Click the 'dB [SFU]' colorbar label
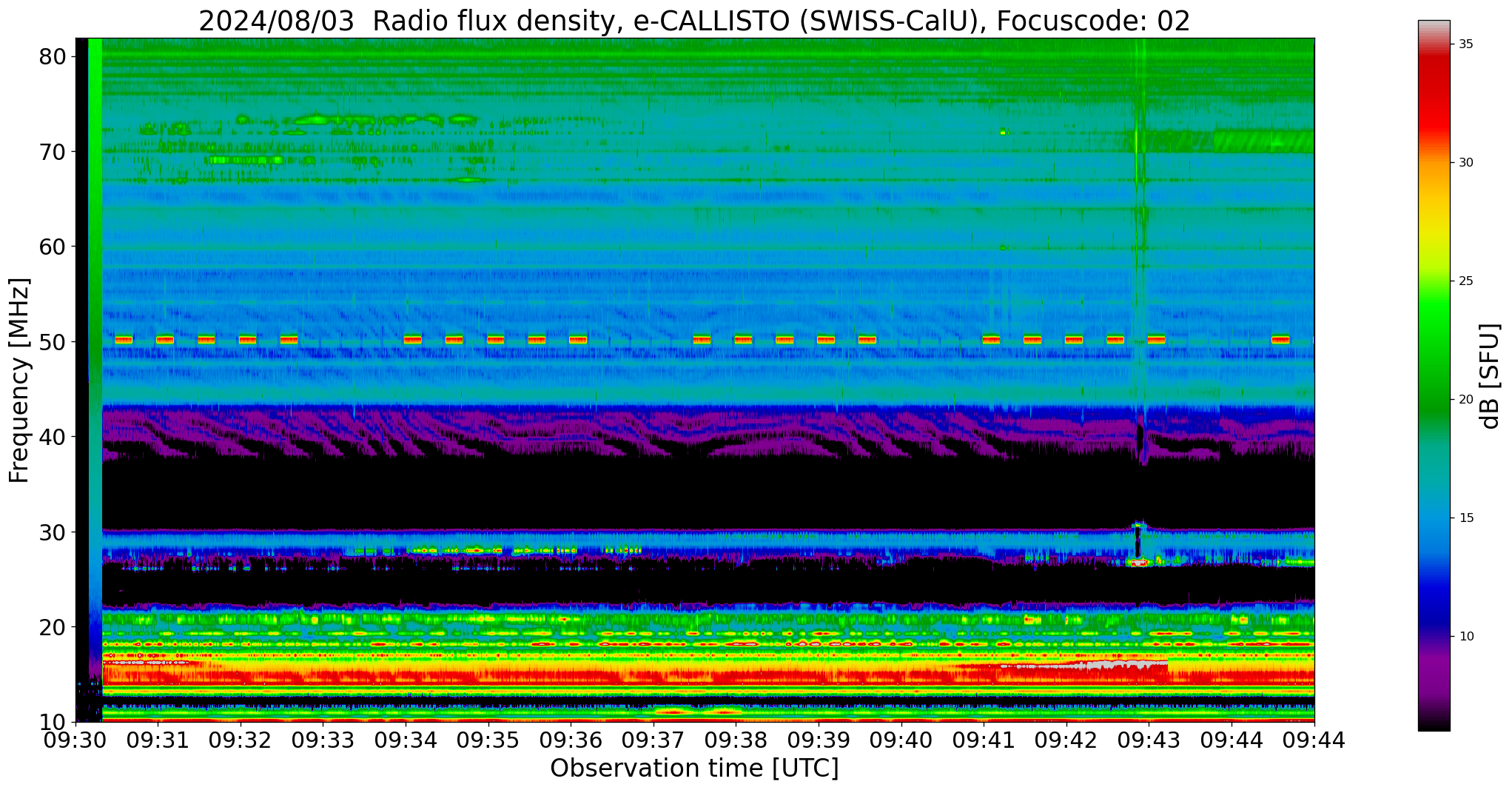This screenshot has height=790, width=1512. pos(1489,376)
